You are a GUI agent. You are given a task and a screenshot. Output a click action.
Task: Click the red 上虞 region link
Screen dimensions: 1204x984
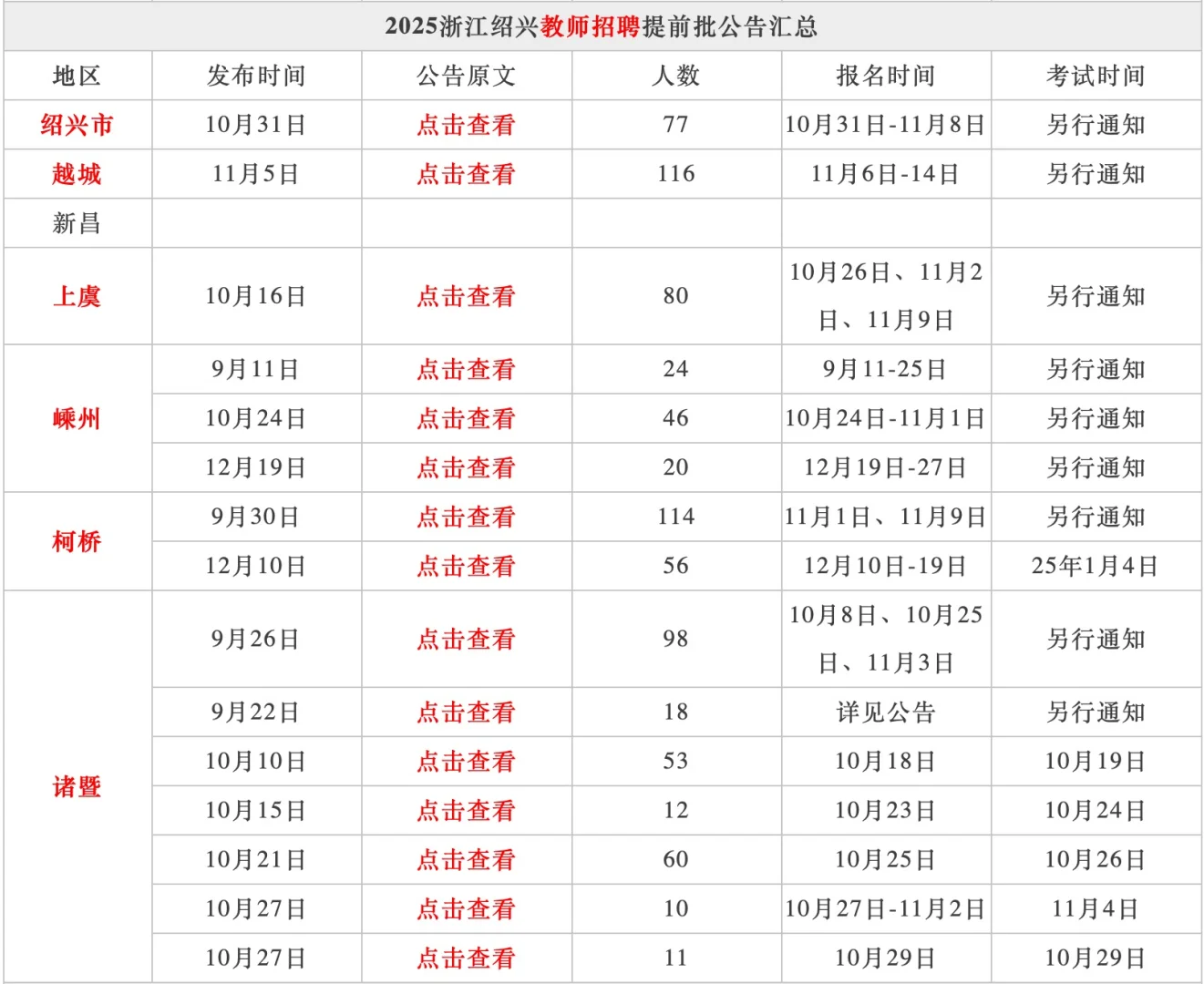[x=77, y=296]
